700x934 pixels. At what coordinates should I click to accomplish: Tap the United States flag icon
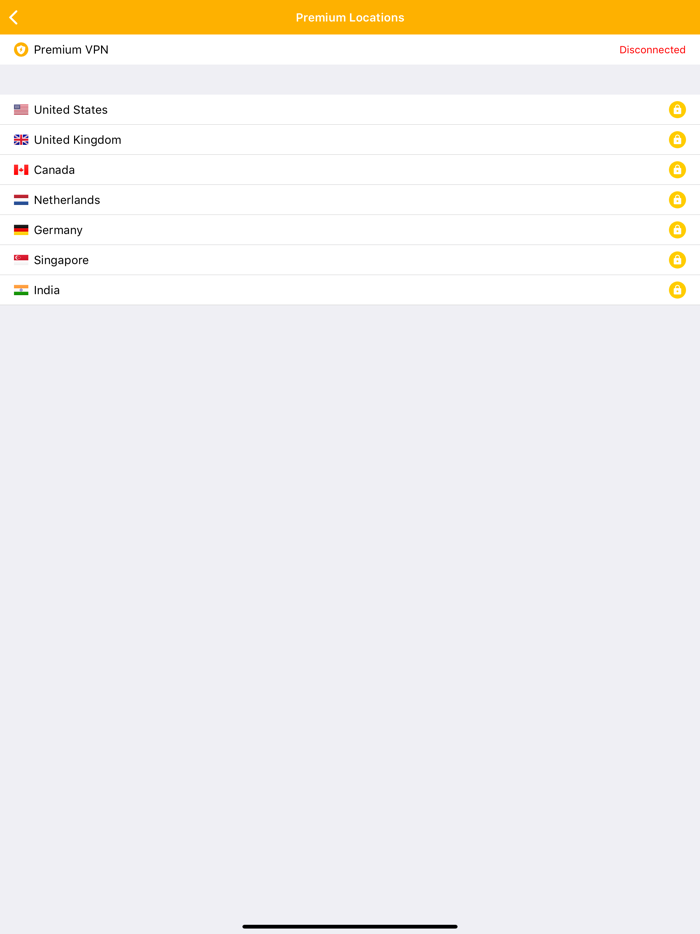[20, 110]
